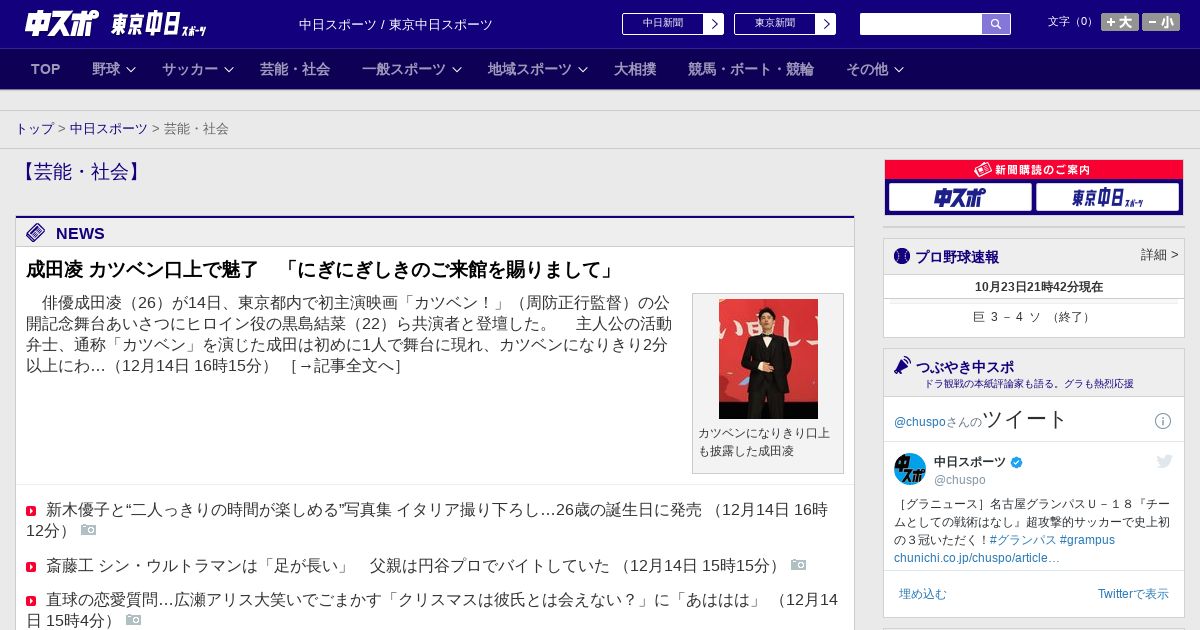Click the 中スポ logo in the header
Image resolution: width=1200 pixels, height=630 pixels.
click(x=61, y=23)
